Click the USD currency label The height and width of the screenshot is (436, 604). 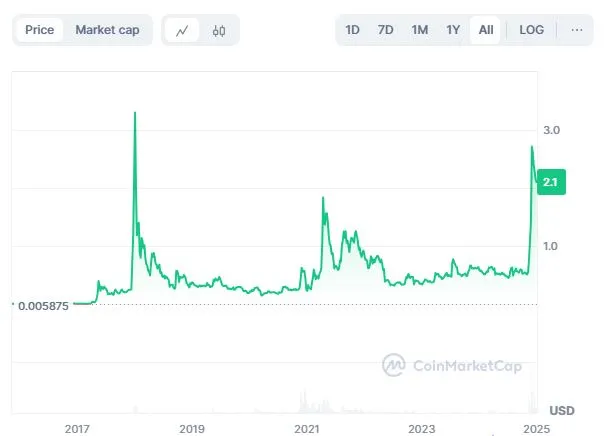coord(562,411)
